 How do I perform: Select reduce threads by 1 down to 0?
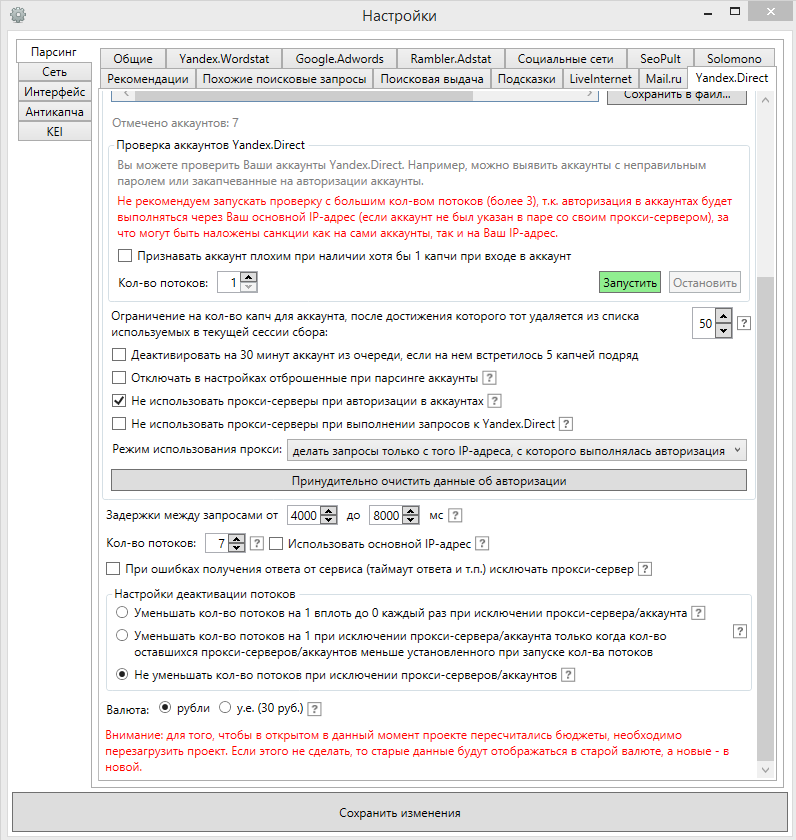(x=122, y=612)
